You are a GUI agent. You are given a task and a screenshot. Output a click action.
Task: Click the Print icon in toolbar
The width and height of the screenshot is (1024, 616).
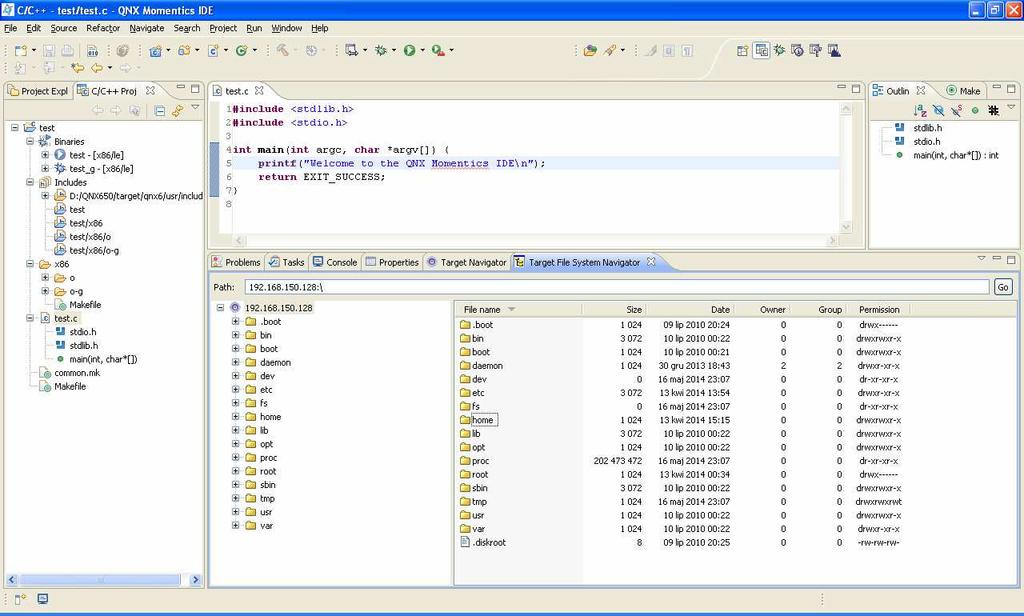67,50
